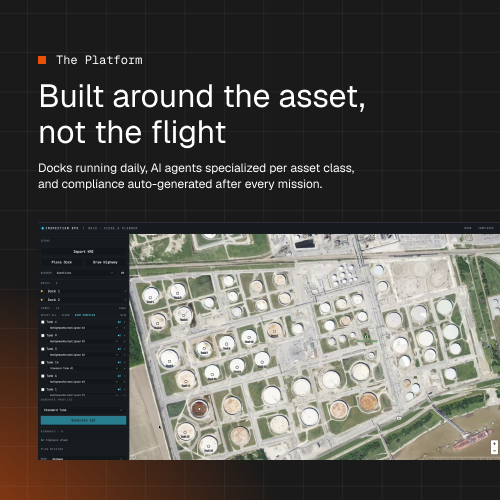The width and height of the screenshot is (500, 500).
Task: Click the small button beside the basemap dropdown
Action: [x=122, y=273]
